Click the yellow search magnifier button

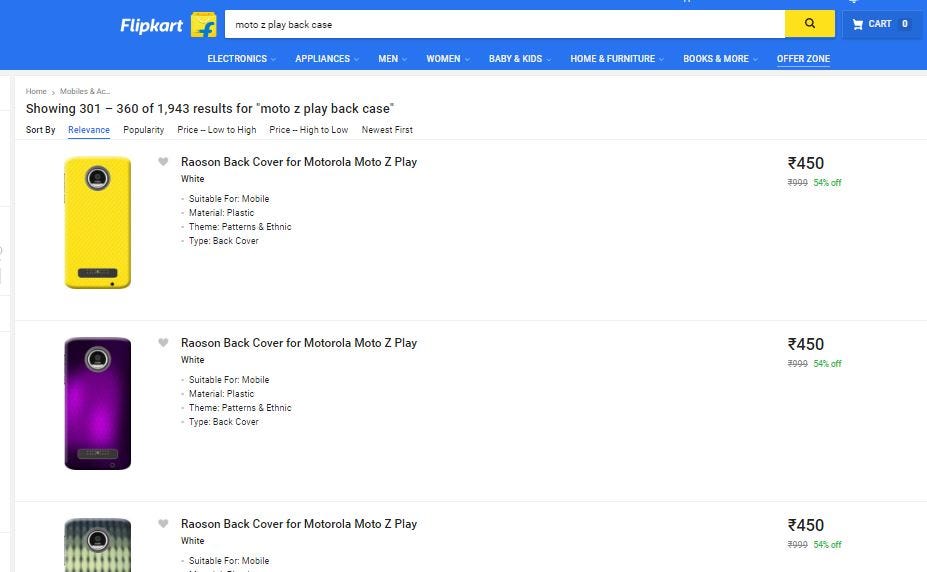(x=809, y=24)
